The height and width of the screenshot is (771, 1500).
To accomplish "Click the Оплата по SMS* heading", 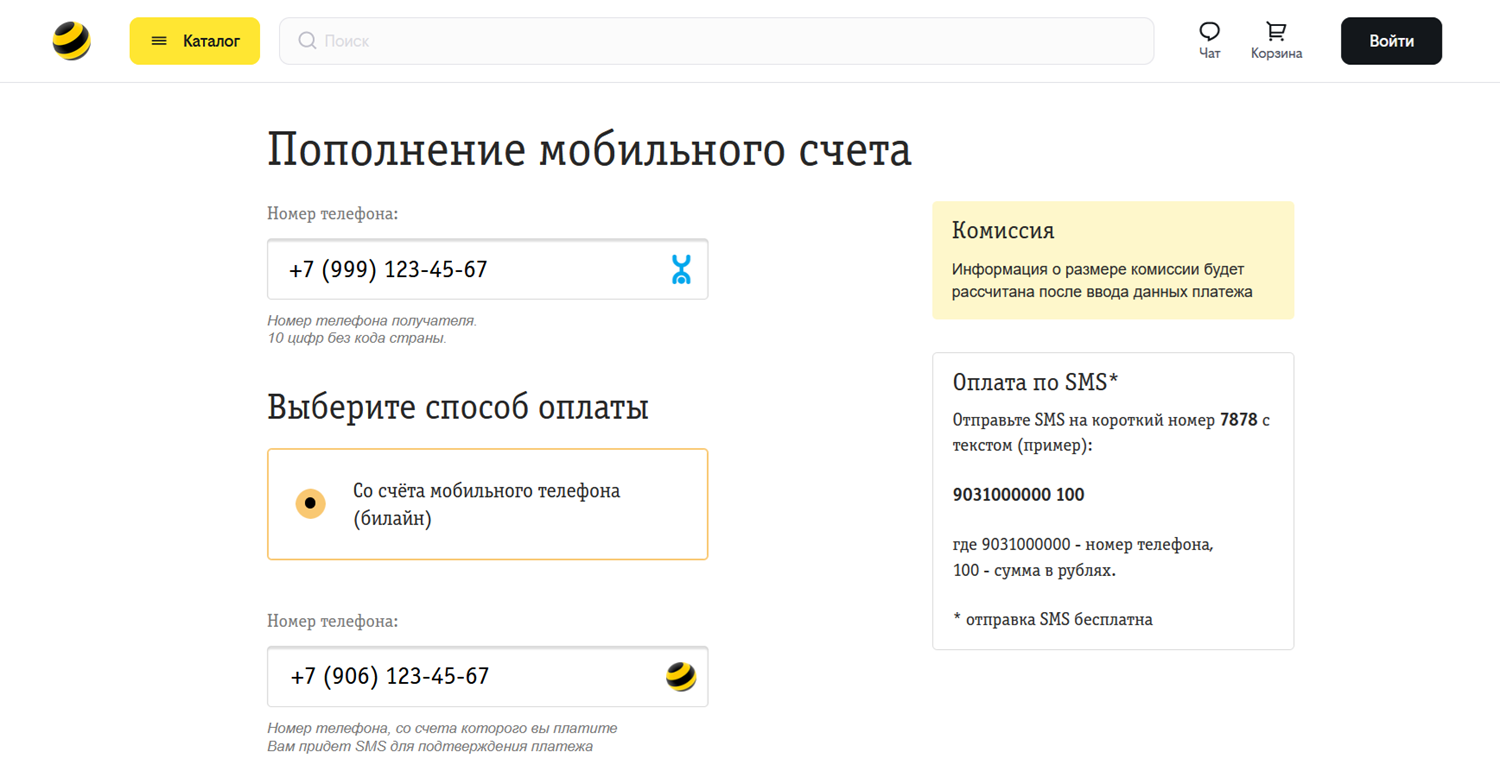I will pos(1035,382).
